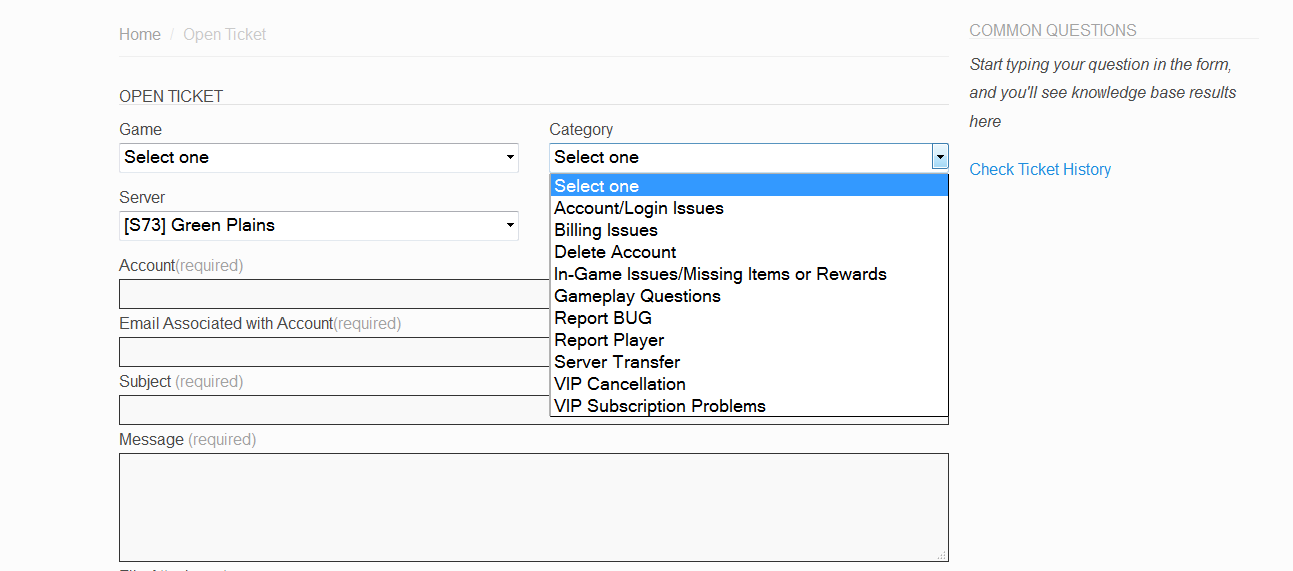1293x571 pixels.
Task: Open the Server dropdown showing Green Plains
Action: coord(318,225)
